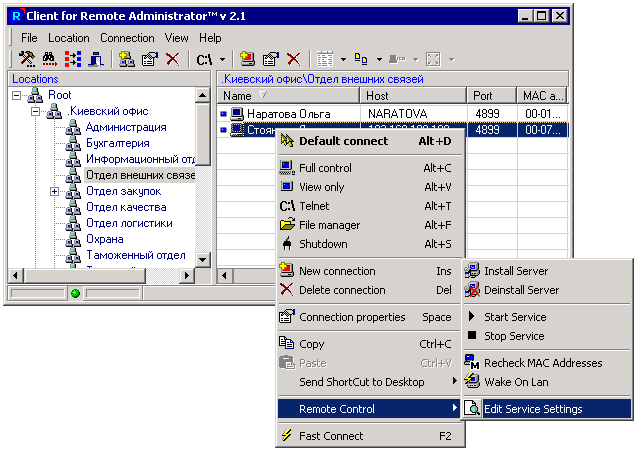Sort connections by Port column header

(x=491, y=96)
